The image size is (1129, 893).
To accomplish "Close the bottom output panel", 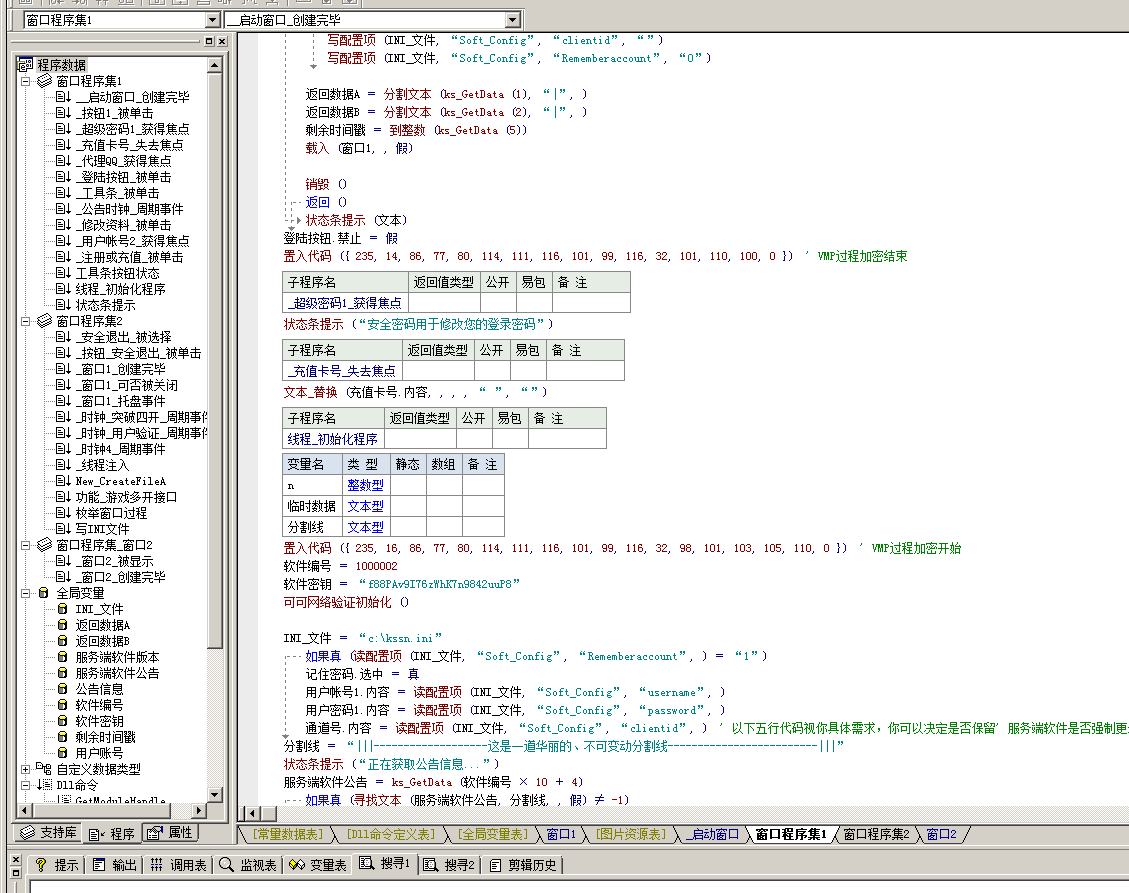I will (x=16, y=859).
